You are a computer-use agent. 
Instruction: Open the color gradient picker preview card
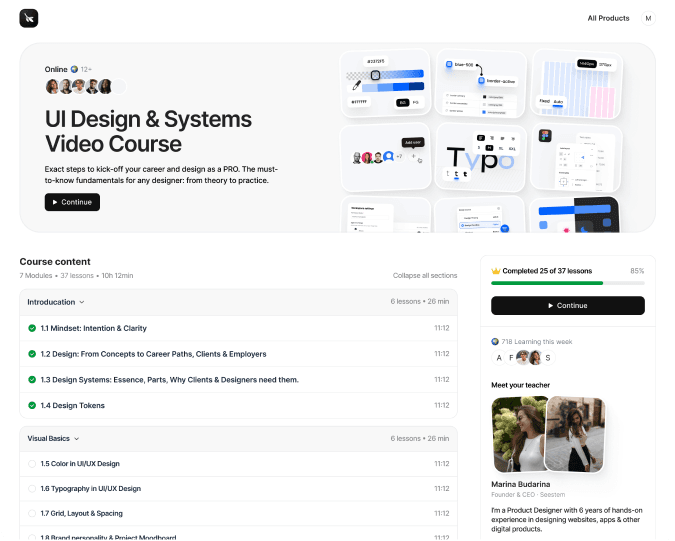(x=385, y=83)
